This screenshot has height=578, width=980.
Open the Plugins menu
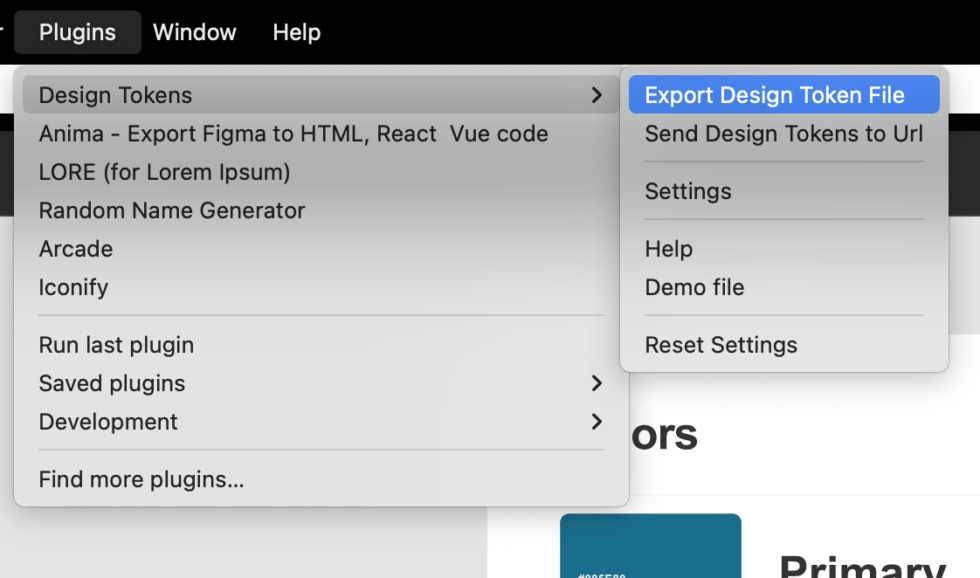point(77,32)
